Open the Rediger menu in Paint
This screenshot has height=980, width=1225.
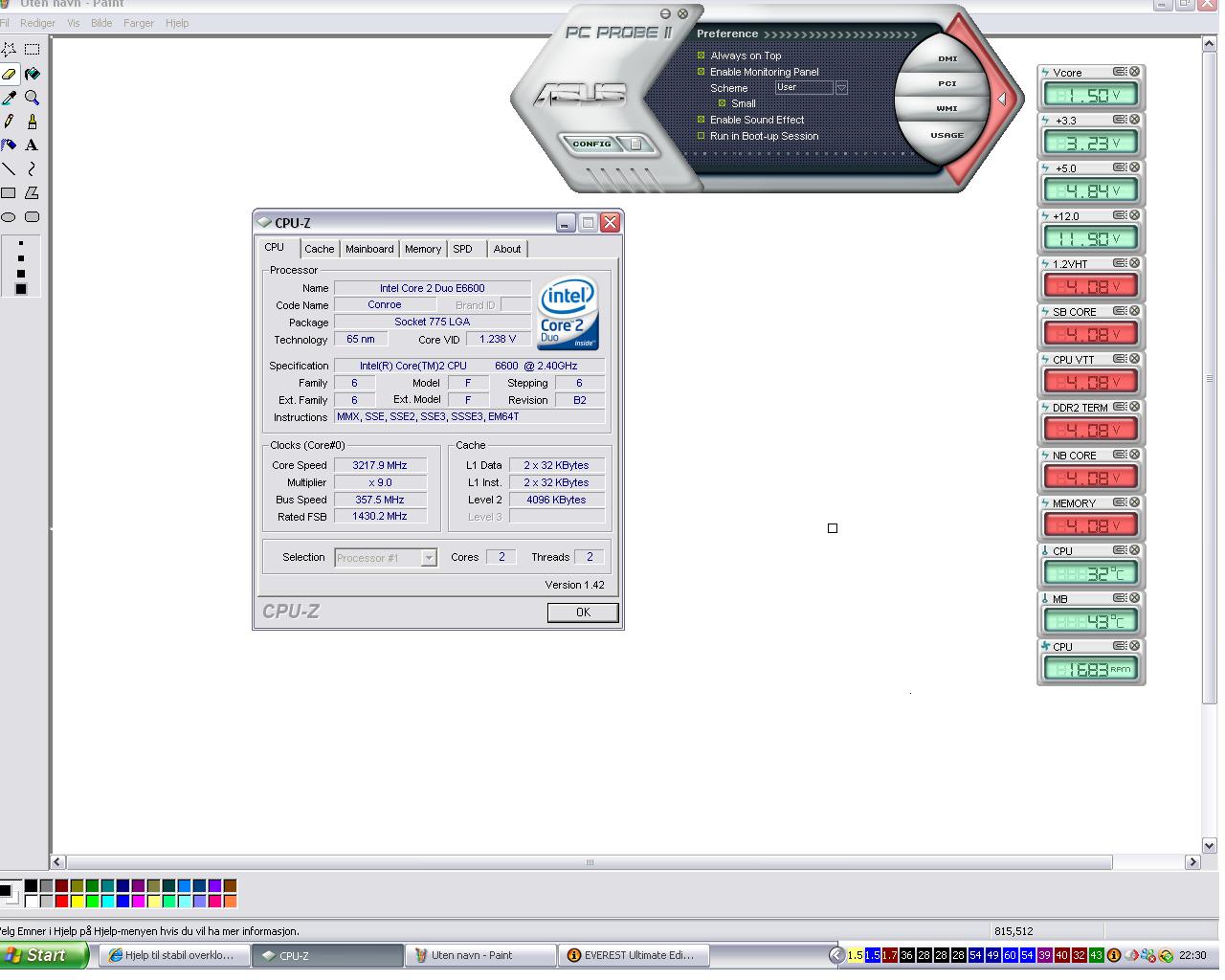point(37,23)
